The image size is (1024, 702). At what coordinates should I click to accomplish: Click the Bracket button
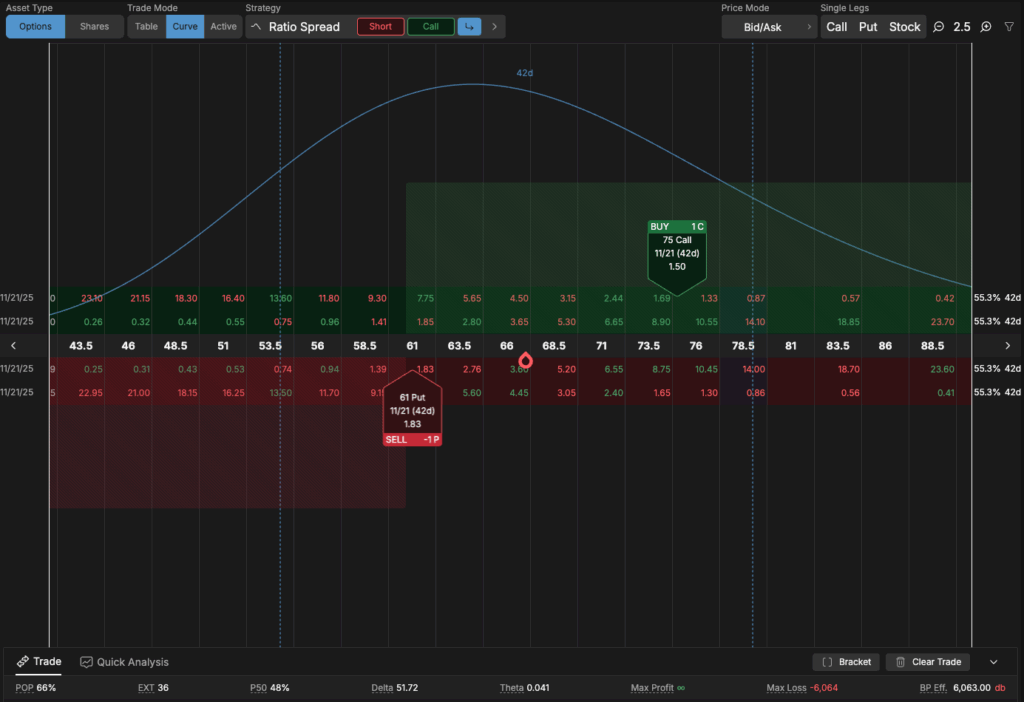[x=846, y=662]
